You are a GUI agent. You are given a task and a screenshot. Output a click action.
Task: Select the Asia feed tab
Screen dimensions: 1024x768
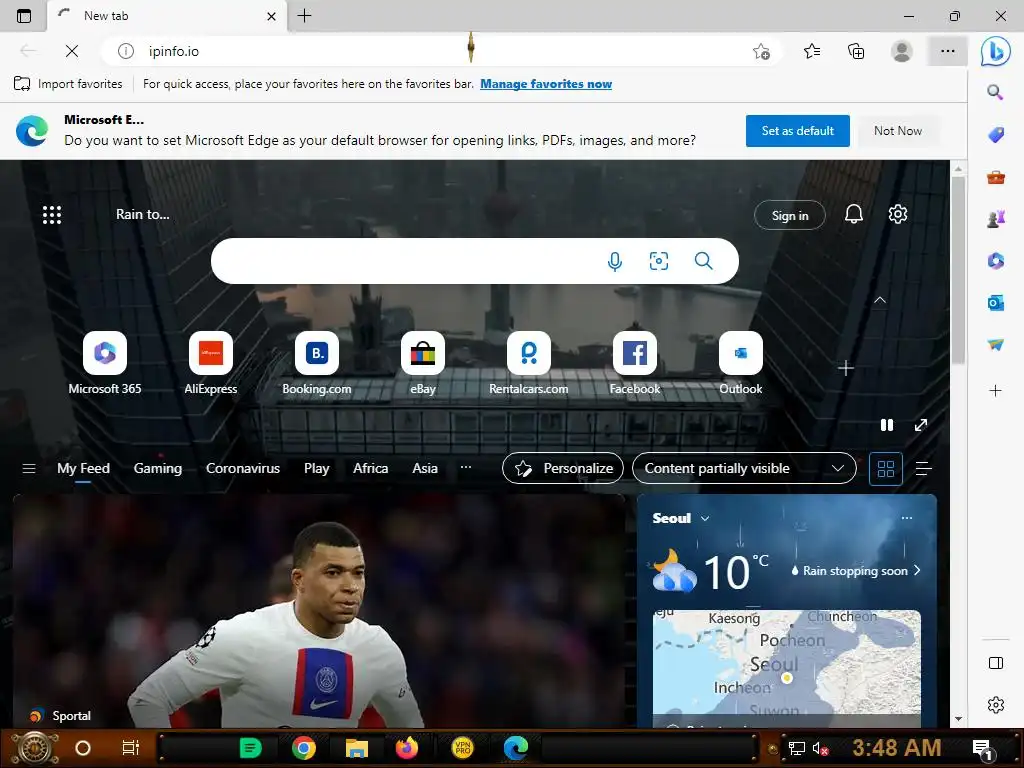[424, 468]
